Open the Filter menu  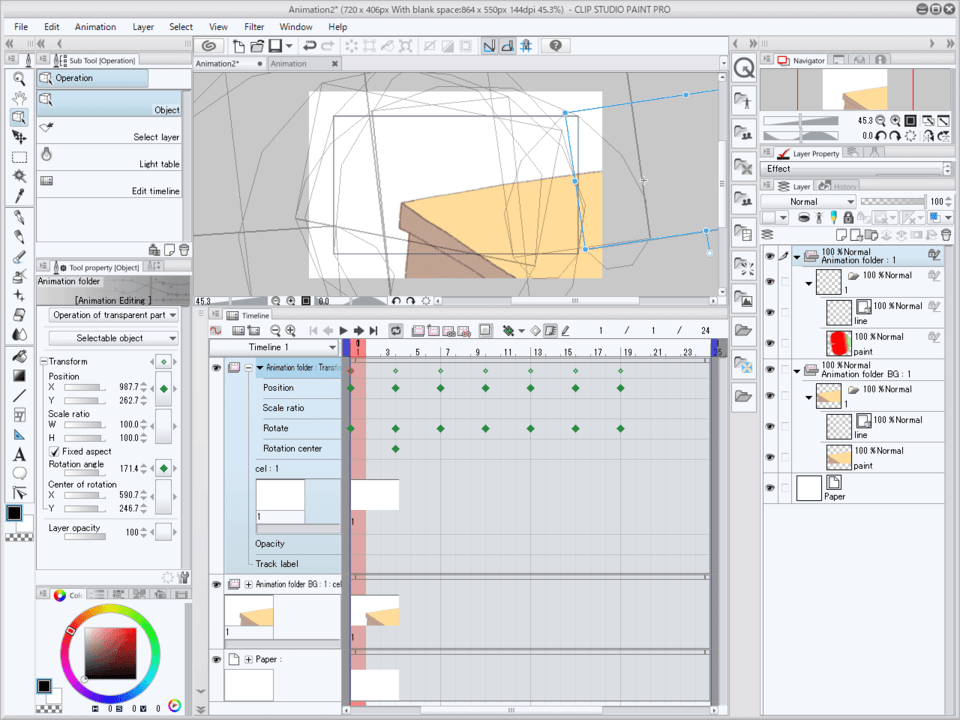coord(254,27)
